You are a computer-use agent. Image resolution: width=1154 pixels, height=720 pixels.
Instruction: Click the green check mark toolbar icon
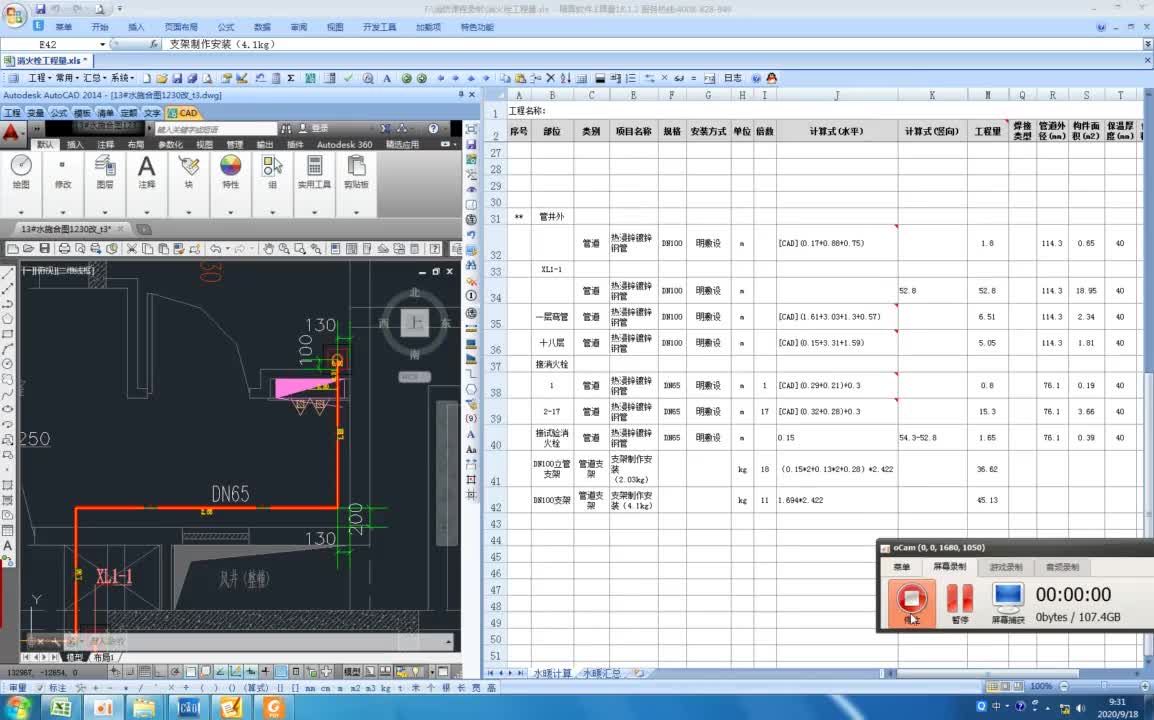pyautogui.click(x=348, y=78)
